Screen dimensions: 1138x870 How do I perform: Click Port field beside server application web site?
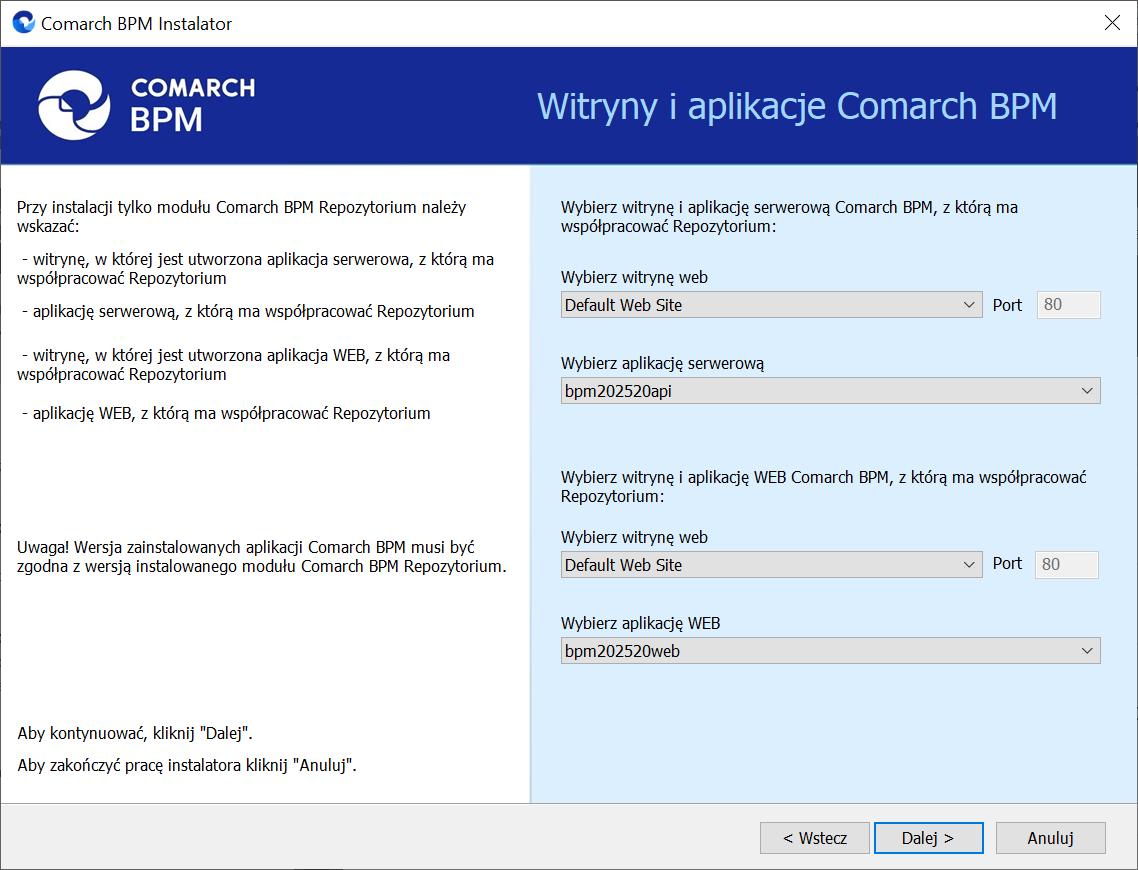pyautogui.click(x=1068, y=305)
